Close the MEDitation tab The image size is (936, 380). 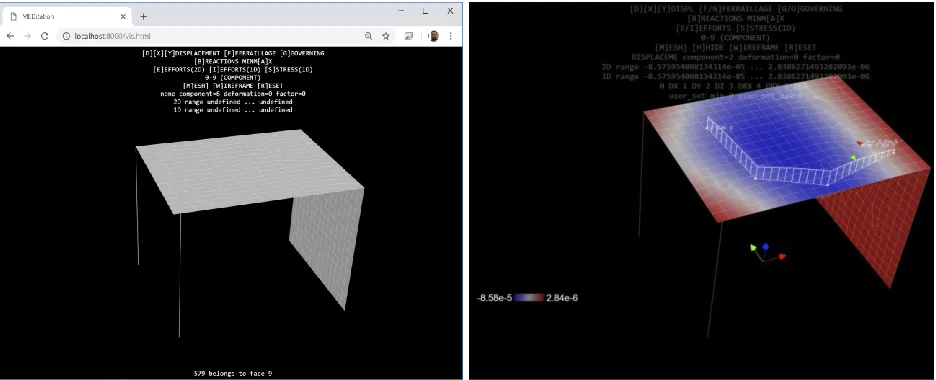[x=124, y=17]
